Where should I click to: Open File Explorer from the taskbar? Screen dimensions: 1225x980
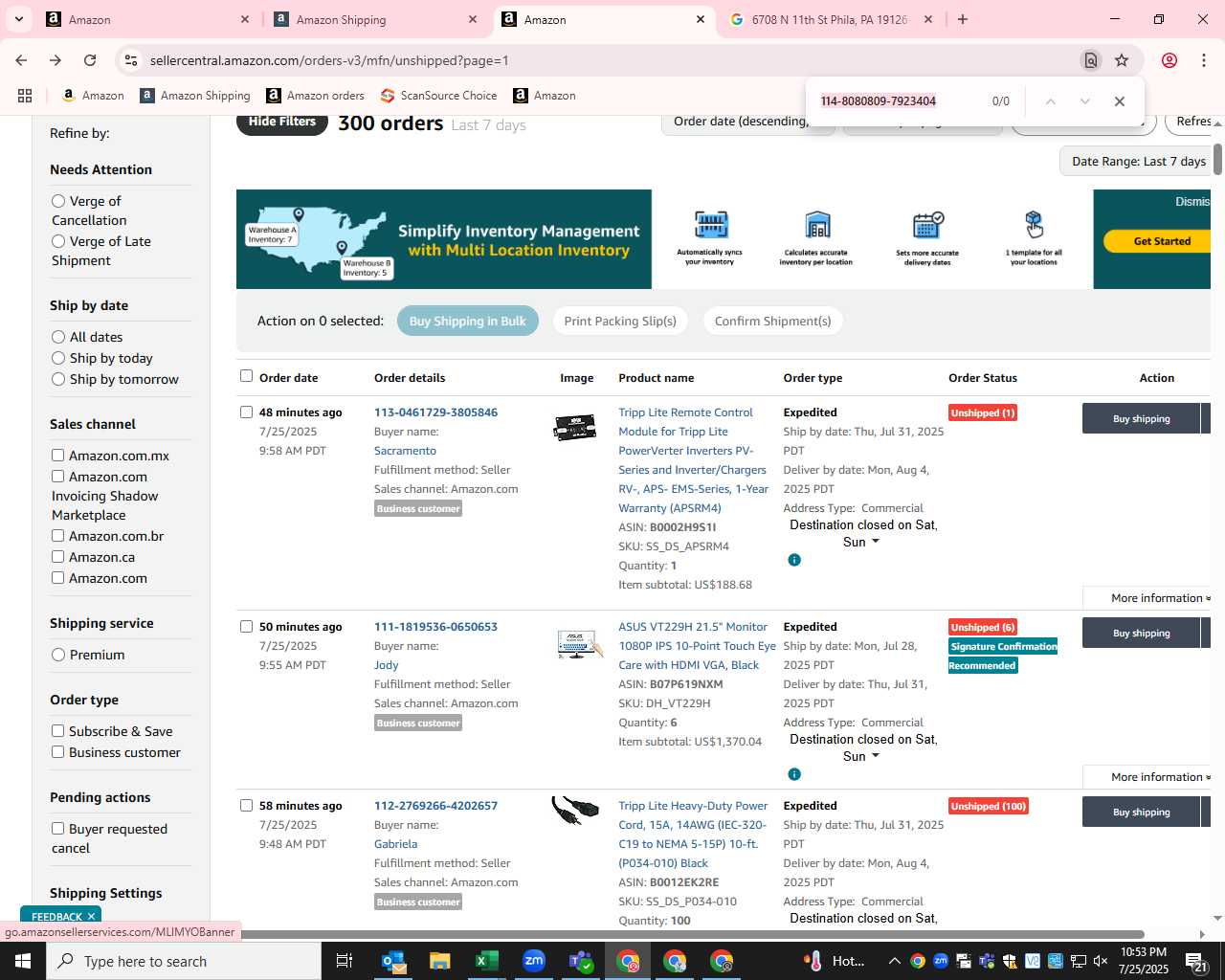click(x=439, y=961)
